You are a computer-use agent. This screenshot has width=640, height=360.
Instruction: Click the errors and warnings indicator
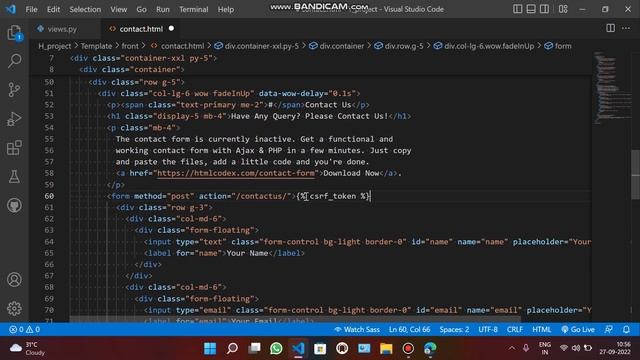(24, 329)
